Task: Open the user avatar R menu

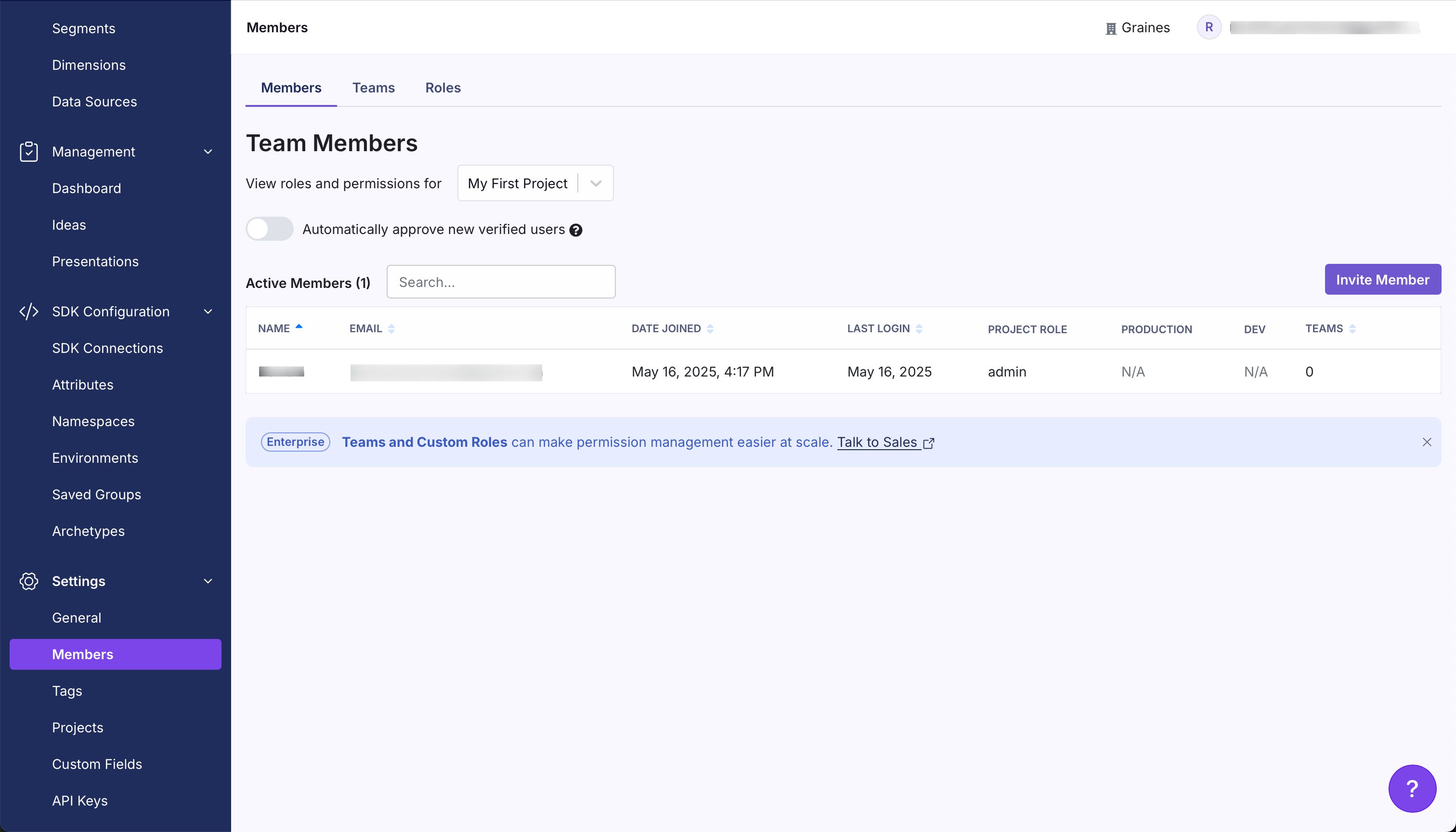Action: tap(1209, 27)
